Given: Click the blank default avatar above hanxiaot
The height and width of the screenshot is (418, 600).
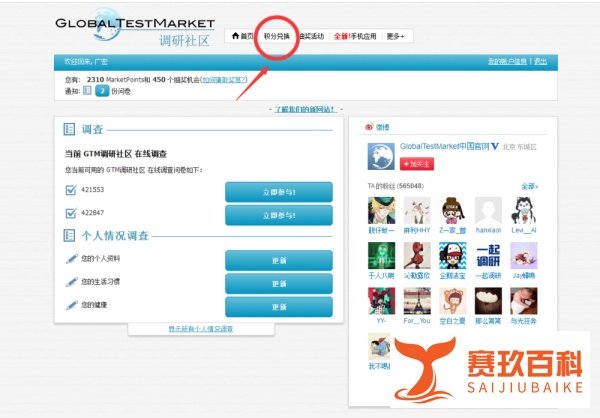Looking at the screenshot, I should 488,211.
